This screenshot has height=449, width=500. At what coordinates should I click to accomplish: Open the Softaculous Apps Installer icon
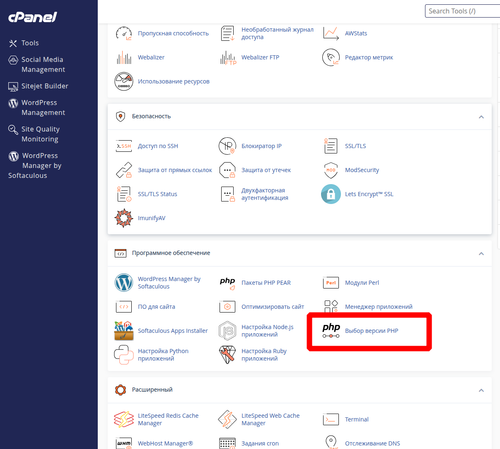coord(124,331)
